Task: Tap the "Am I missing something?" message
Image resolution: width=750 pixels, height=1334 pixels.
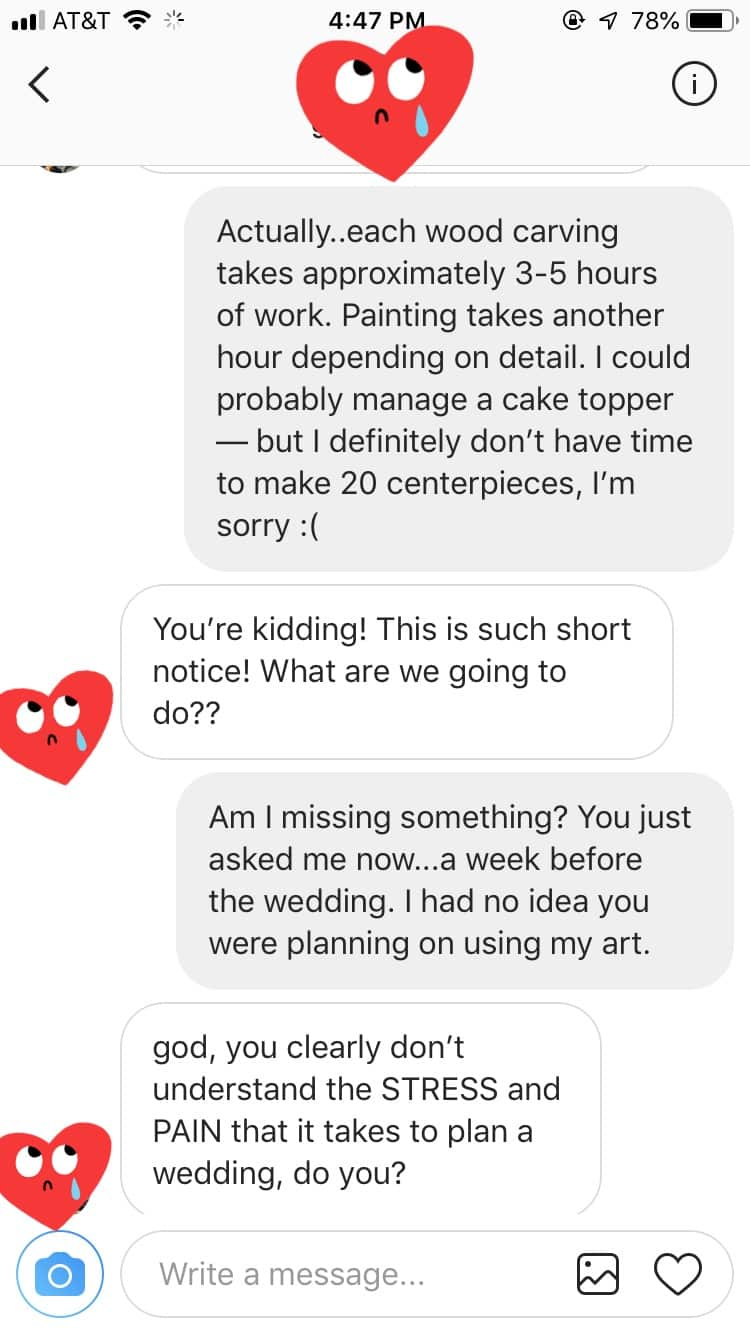Action: pos(454,880)
